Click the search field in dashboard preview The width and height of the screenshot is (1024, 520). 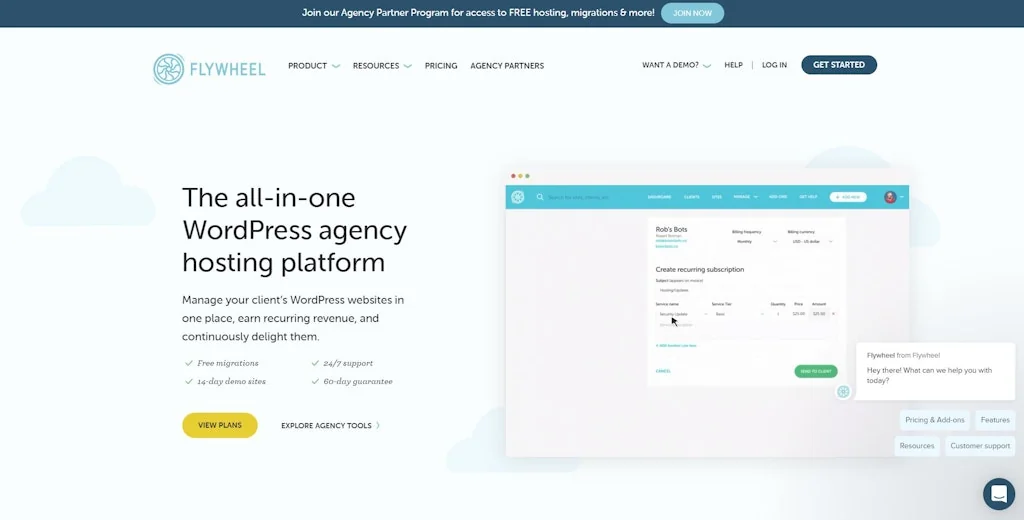click(580, 197)
